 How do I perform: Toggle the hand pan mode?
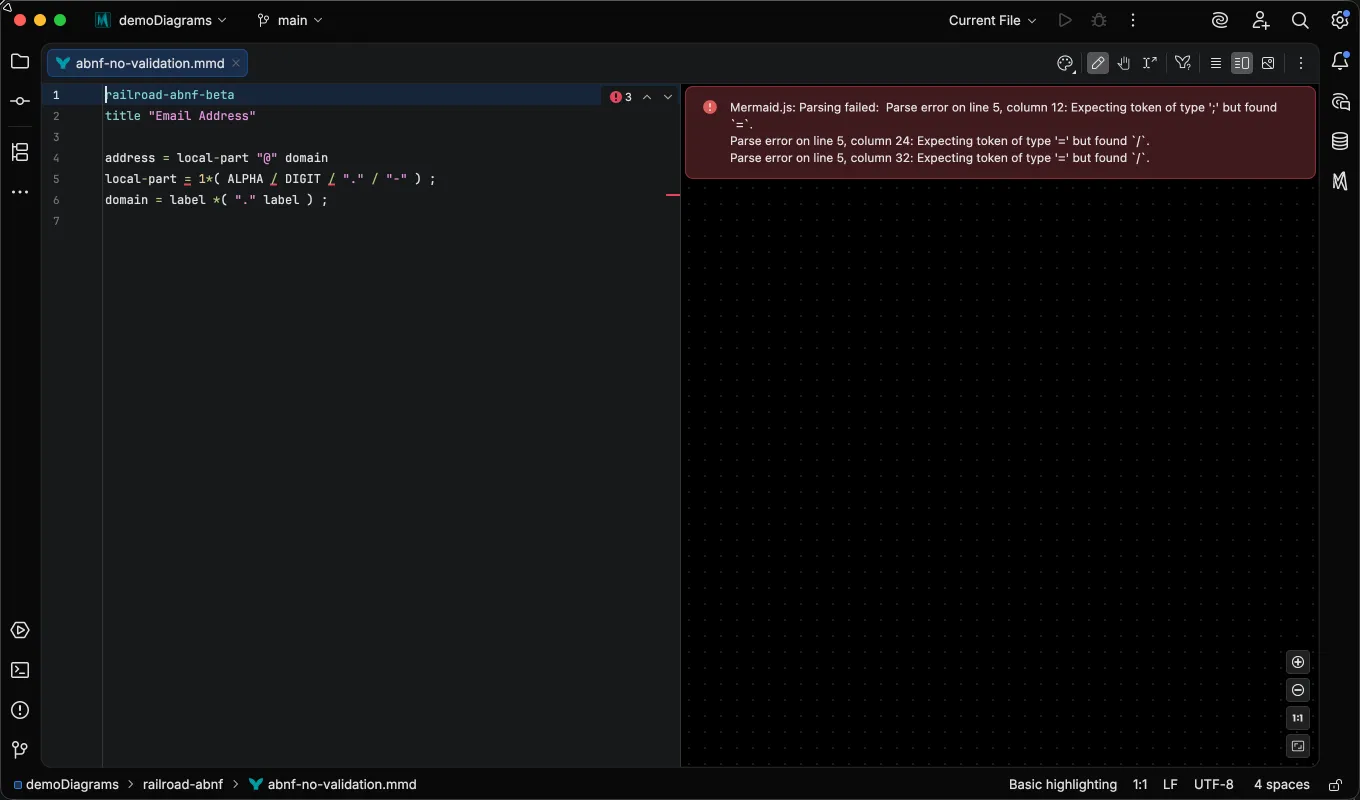[x=1124, y=63]
